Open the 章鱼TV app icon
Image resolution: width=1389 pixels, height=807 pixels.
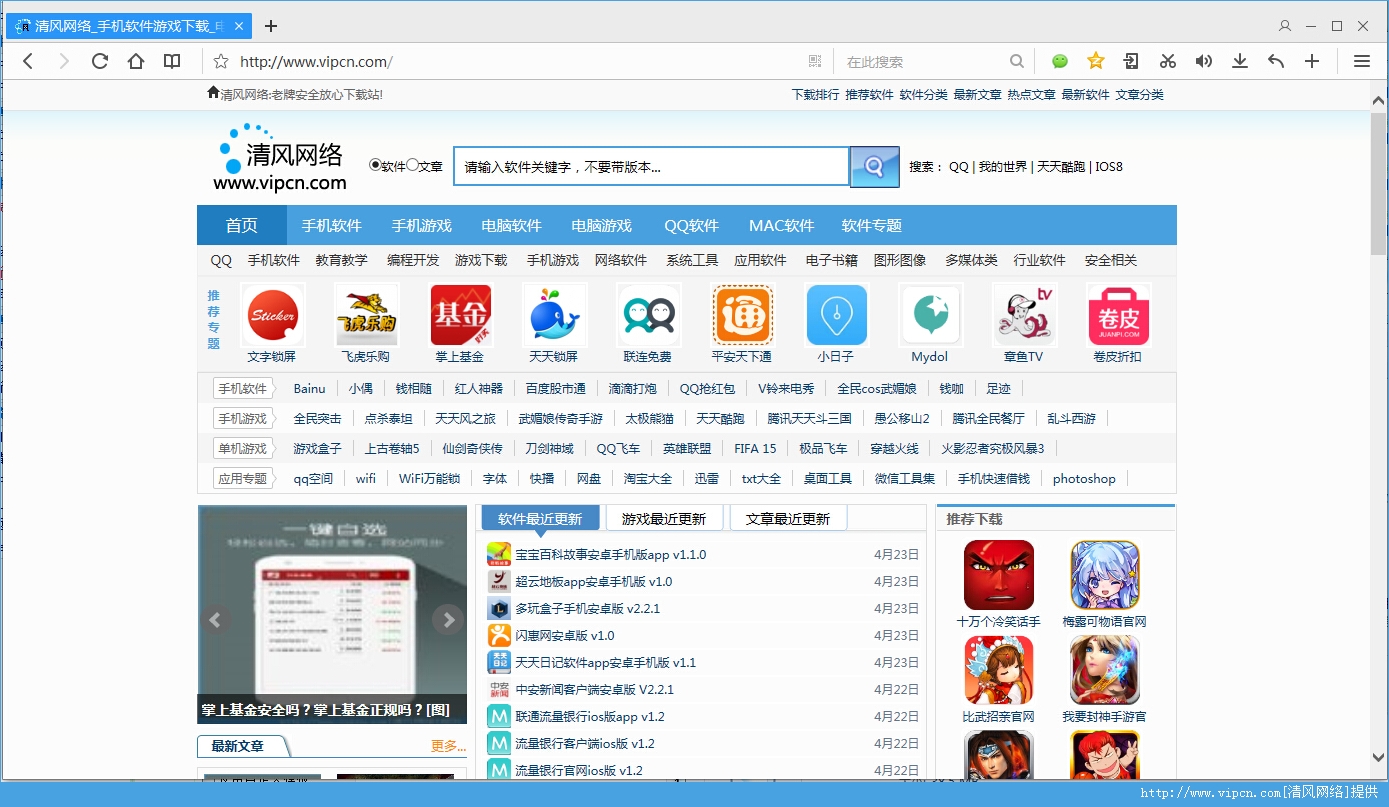click(1024, 314)
